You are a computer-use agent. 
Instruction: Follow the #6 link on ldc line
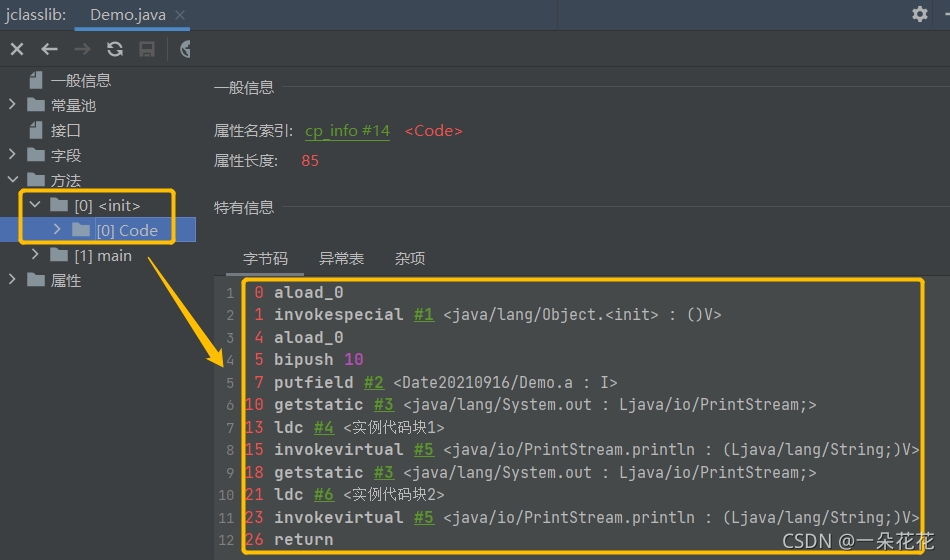324,495
